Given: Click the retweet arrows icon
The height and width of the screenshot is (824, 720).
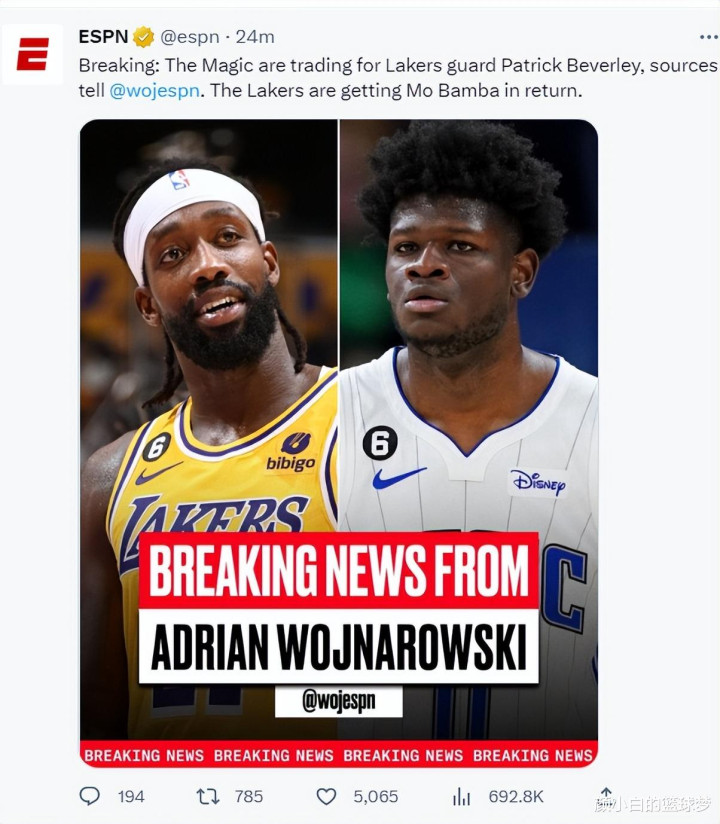Looking at the screenshot, I should [x=208, y=797].
